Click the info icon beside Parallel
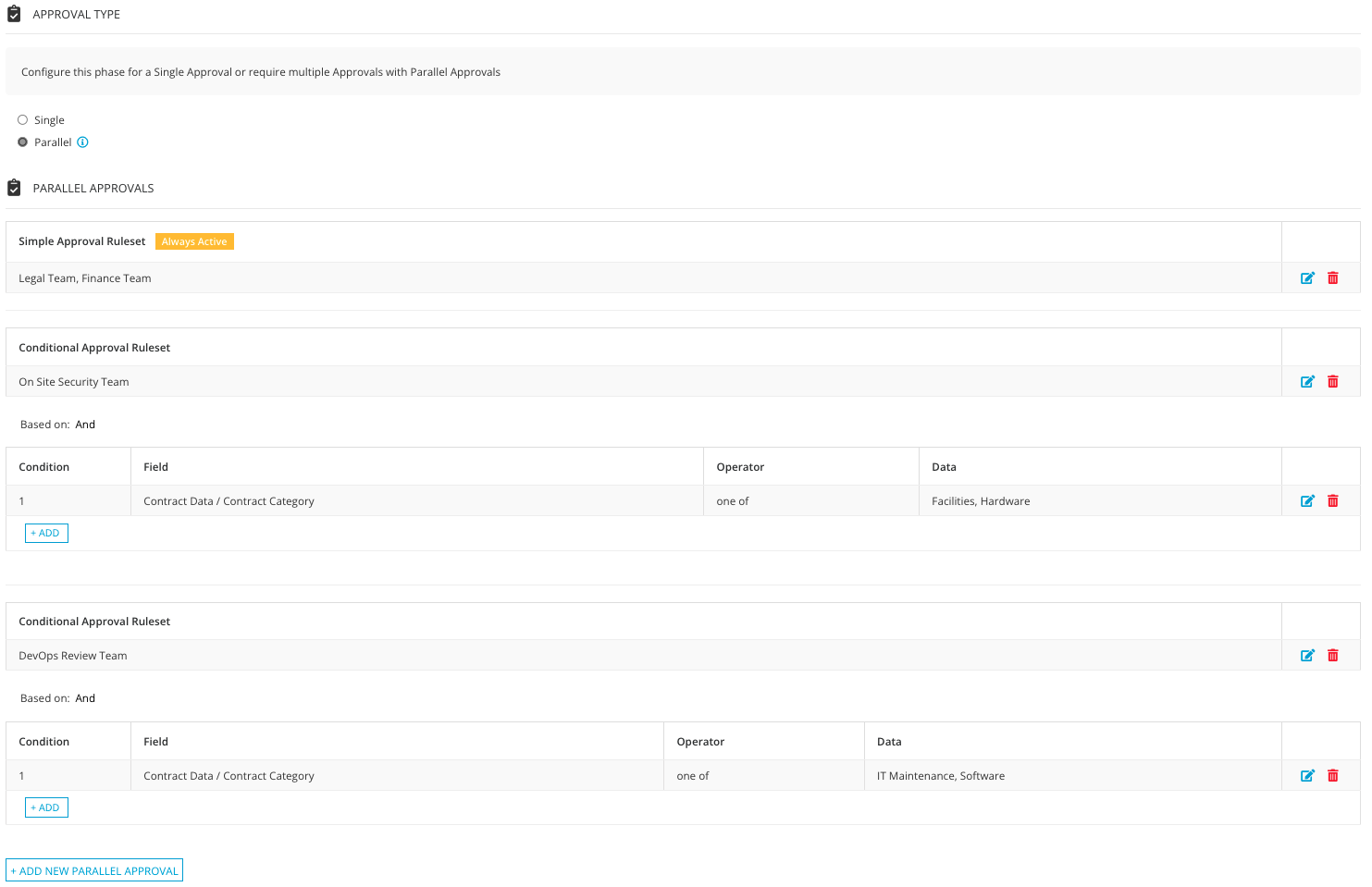This screenshot has width=1372, height=887. [82, 142]
